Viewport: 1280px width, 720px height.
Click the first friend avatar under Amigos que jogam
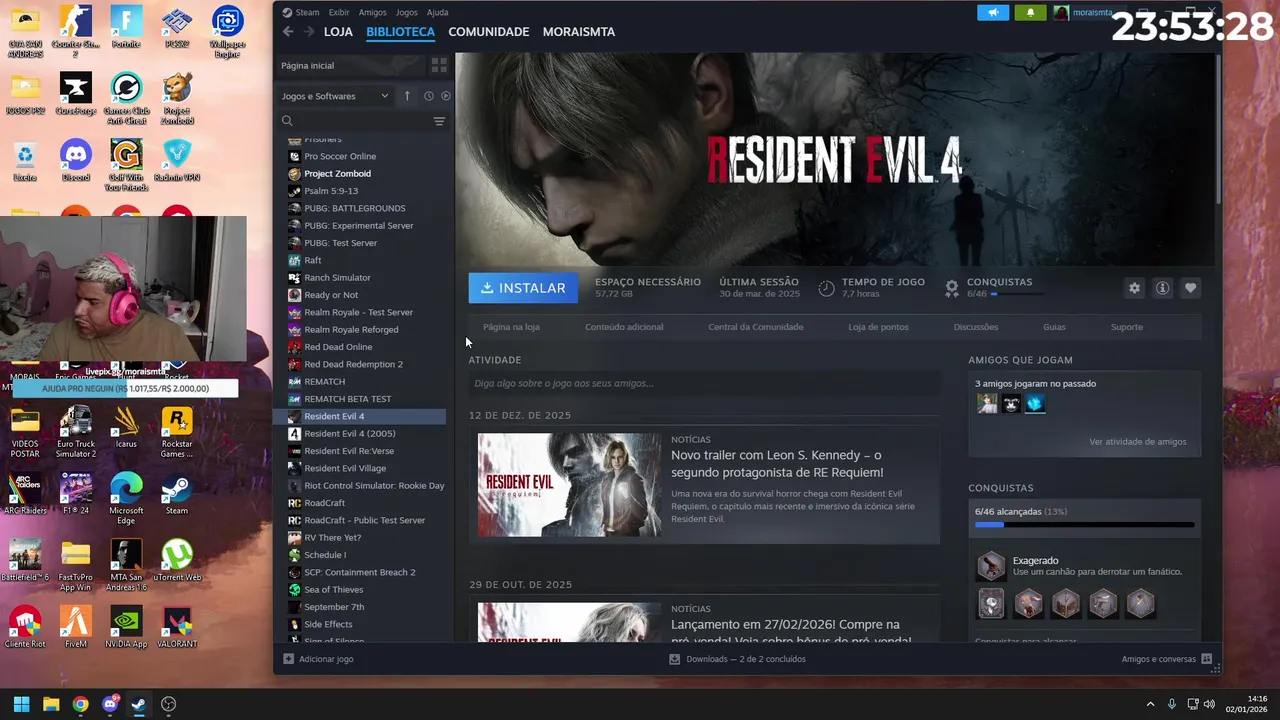coord(987,404)
